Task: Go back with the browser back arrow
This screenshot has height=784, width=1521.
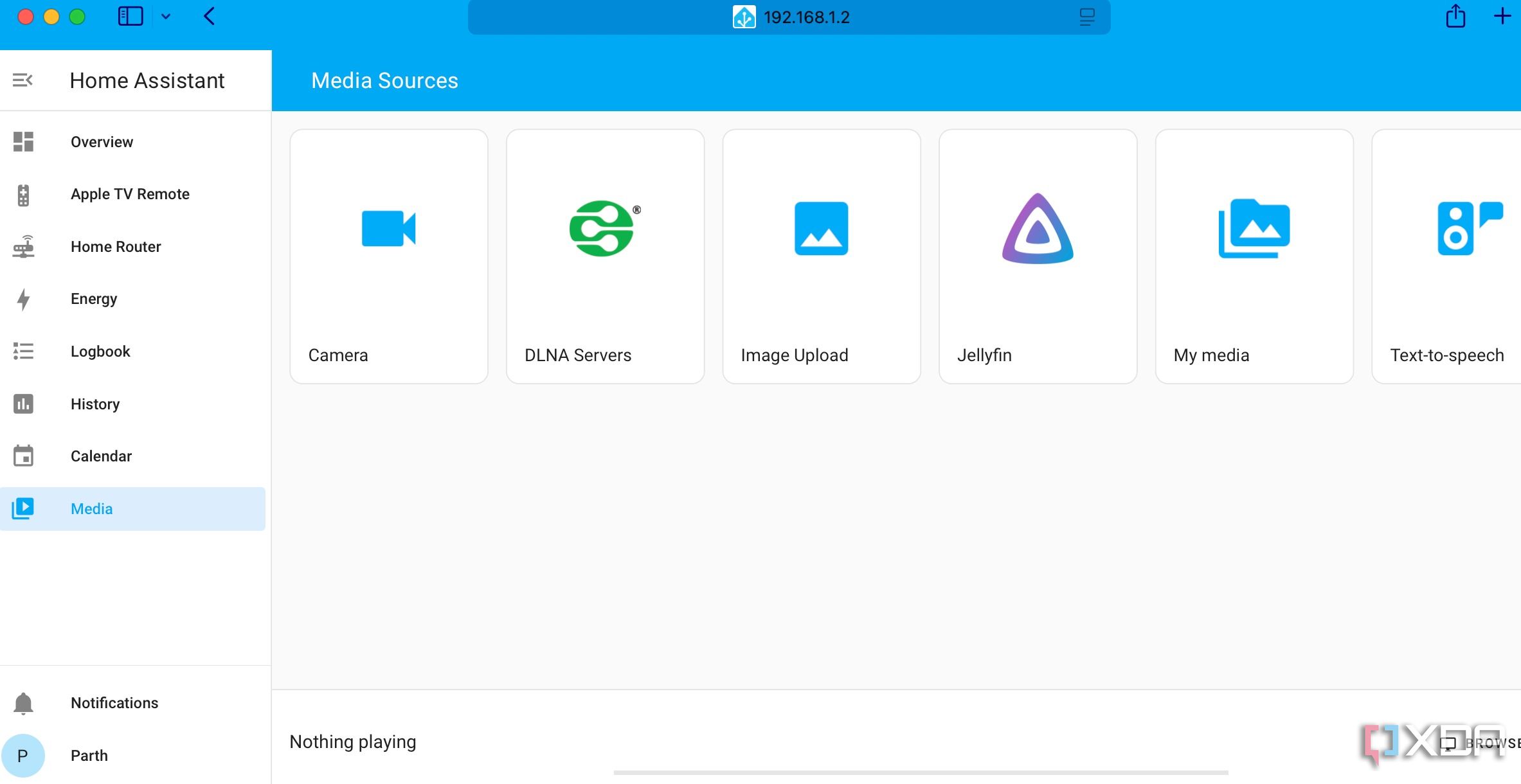Action: tap(209, 16)
